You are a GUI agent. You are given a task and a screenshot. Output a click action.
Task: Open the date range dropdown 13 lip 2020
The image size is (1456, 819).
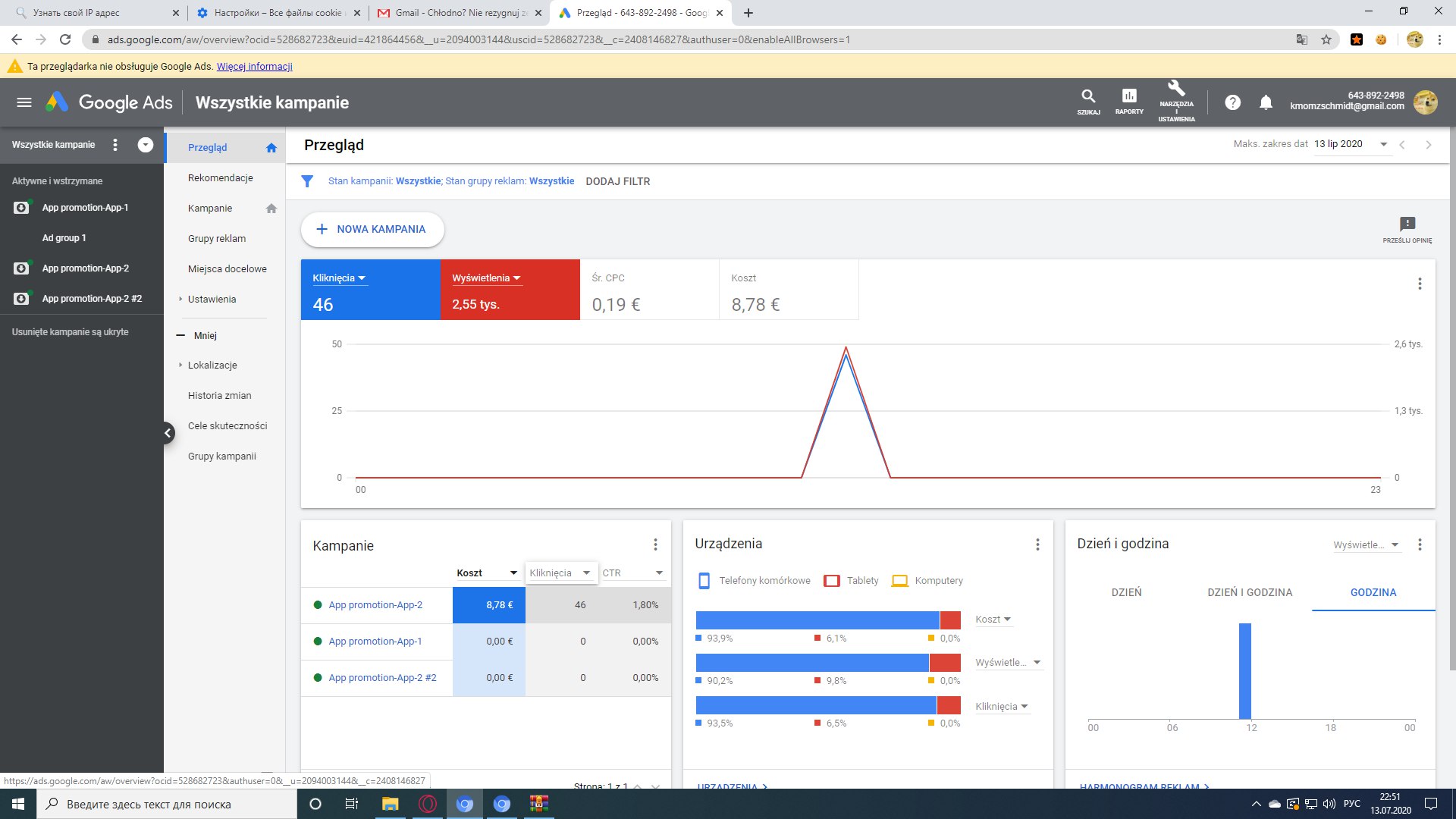(1351, 144)
